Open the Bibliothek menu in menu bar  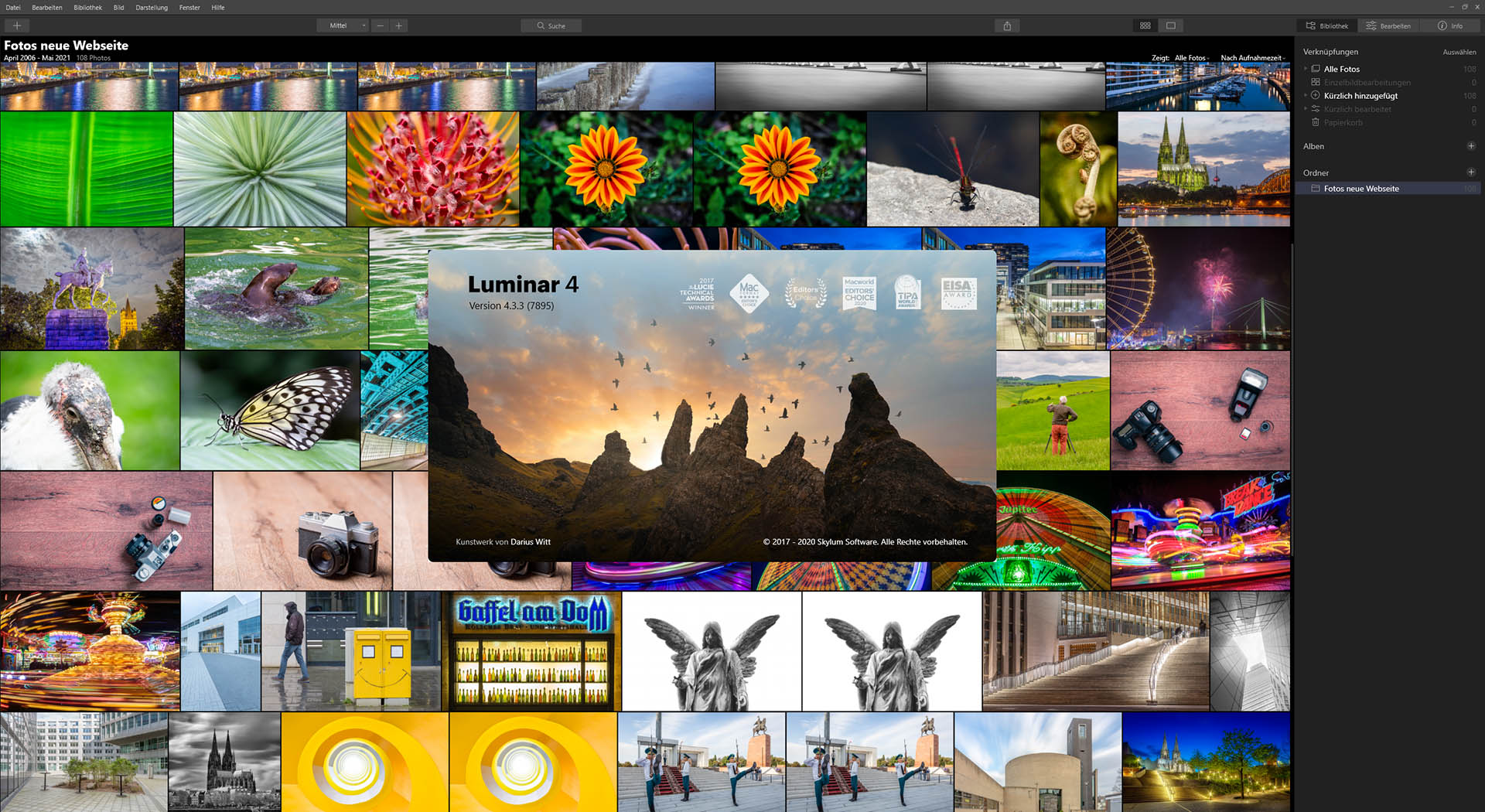[x=87, y=8]
